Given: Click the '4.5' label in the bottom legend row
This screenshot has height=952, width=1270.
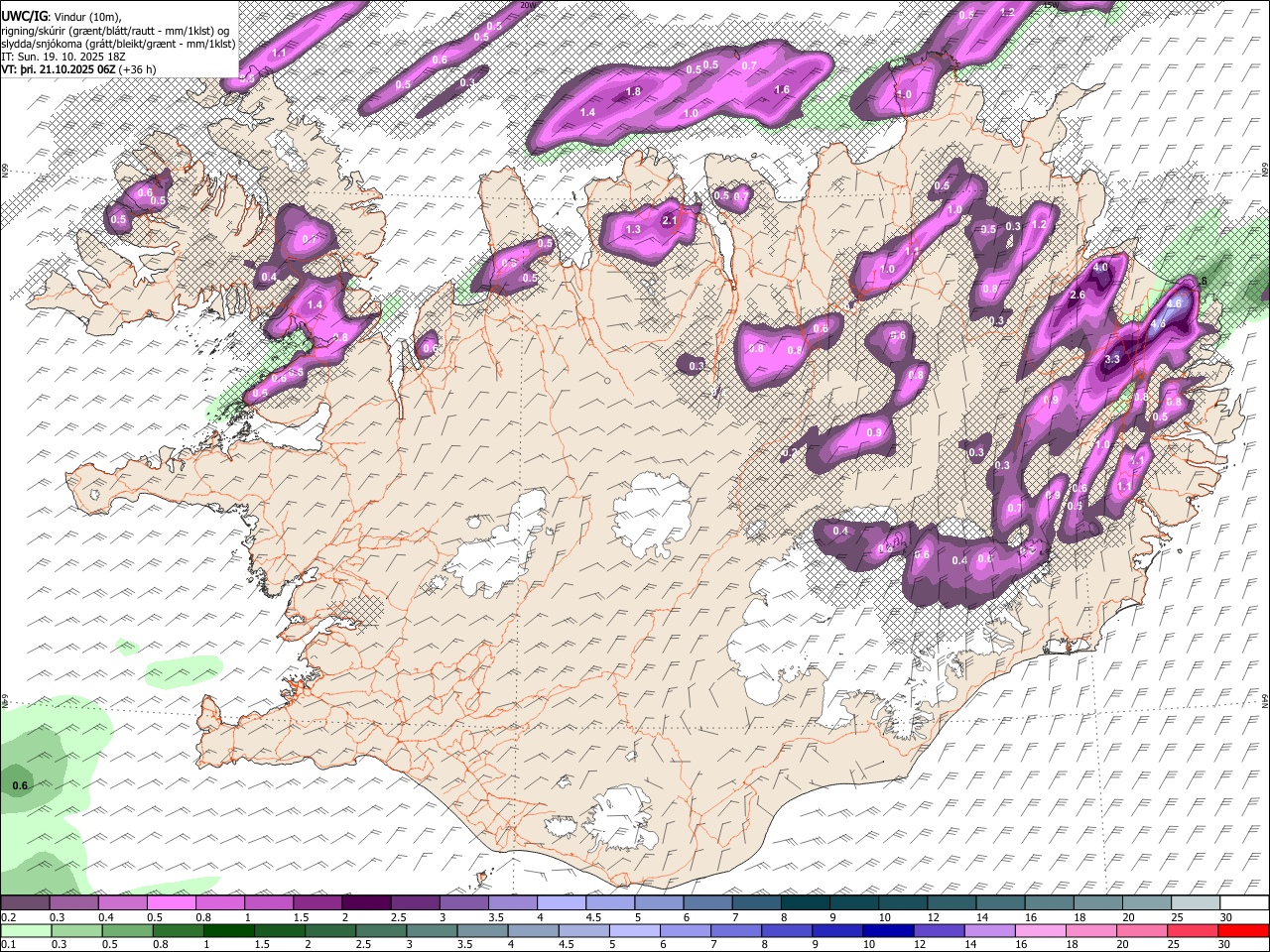Looking at the screenshot, I should (x=568, y=945).
